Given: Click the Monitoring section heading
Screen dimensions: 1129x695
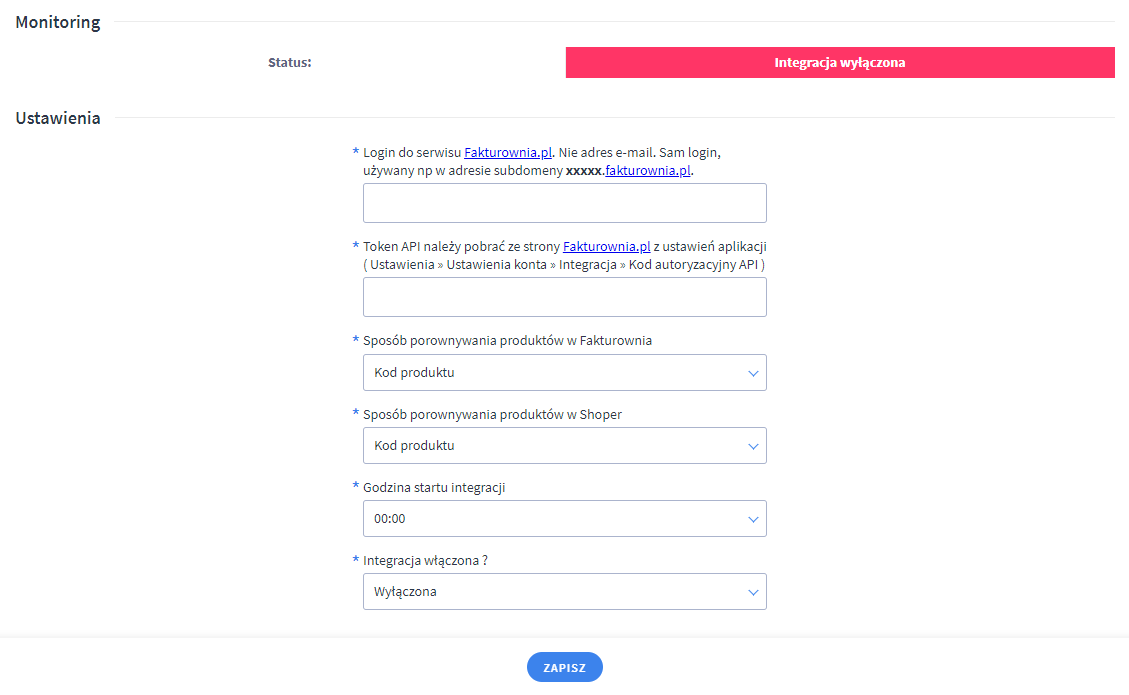Looking at the screenshot, I should (58, 23).
